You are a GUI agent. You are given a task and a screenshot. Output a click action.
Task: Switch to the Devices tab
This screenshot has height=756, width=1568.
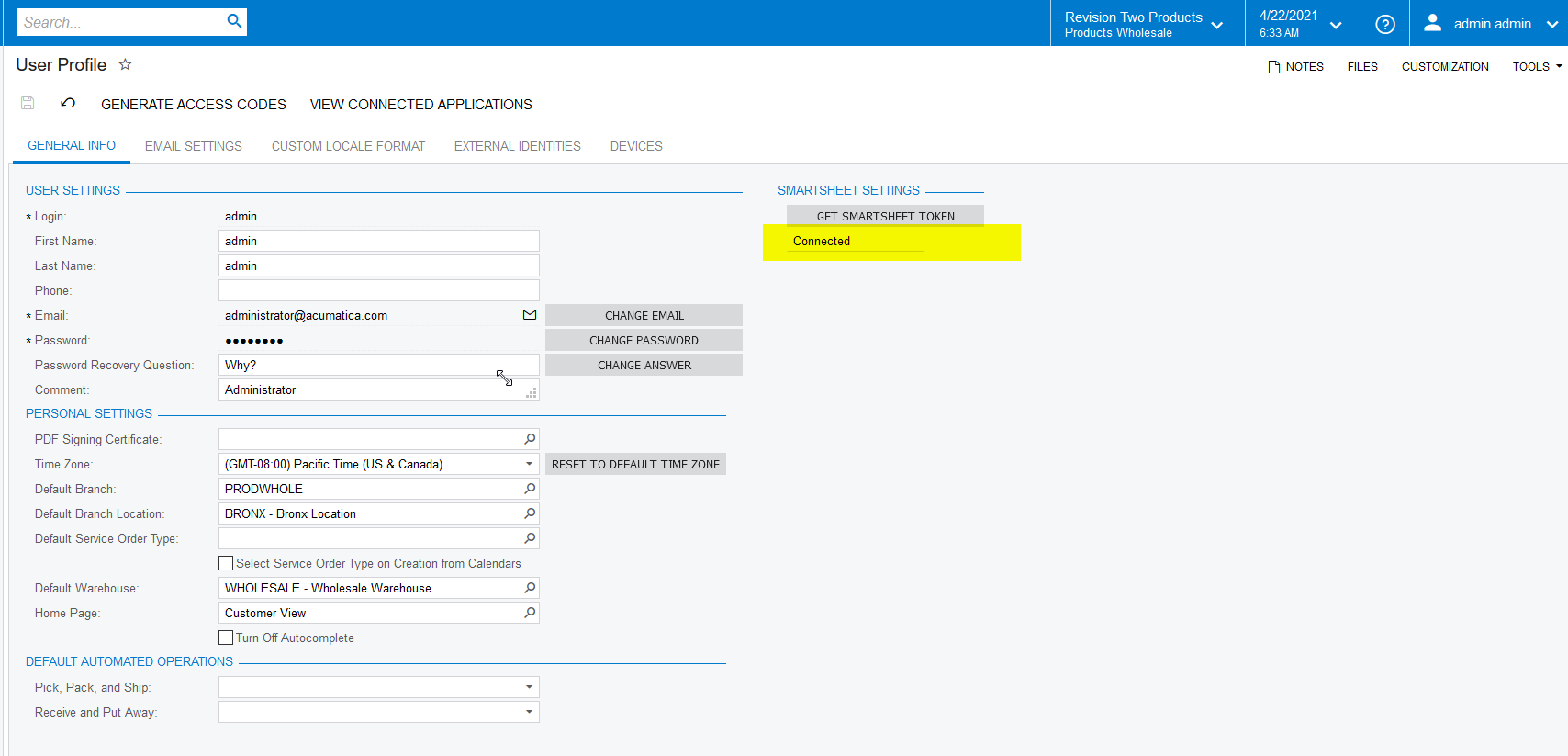(636, 146)
